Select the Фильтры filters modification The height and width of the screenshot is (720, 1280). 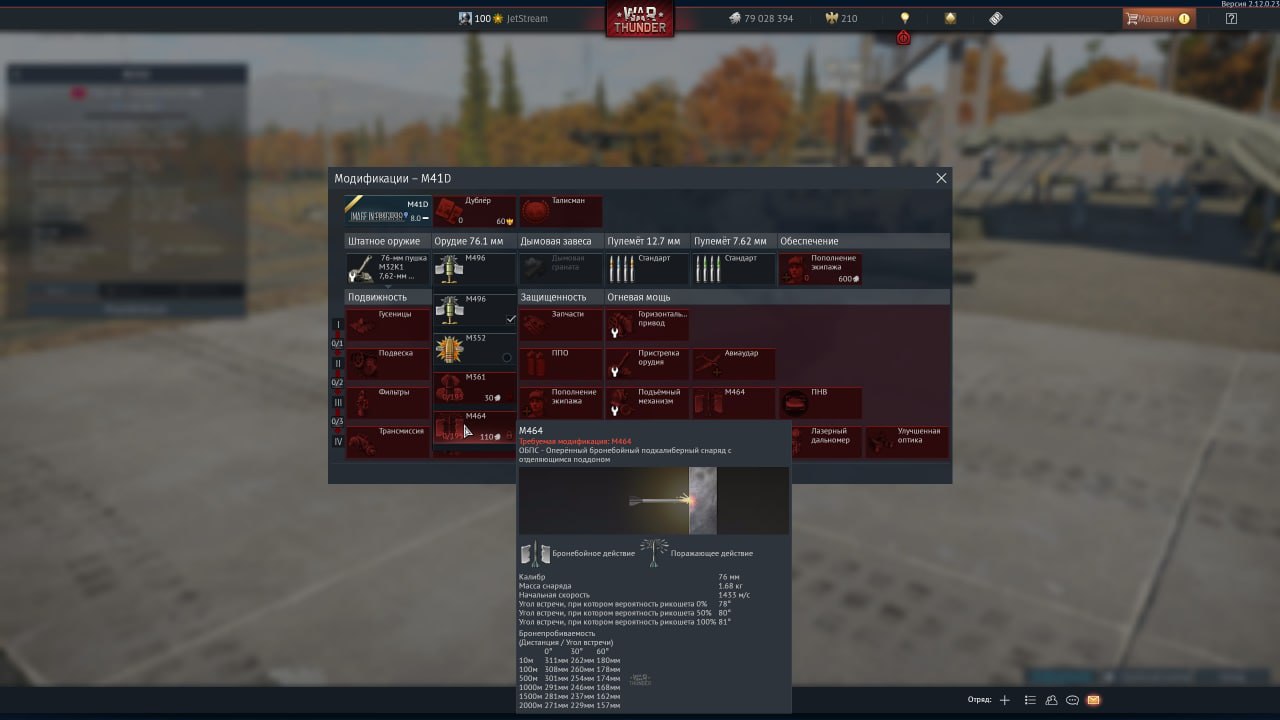tap(388, 403)
